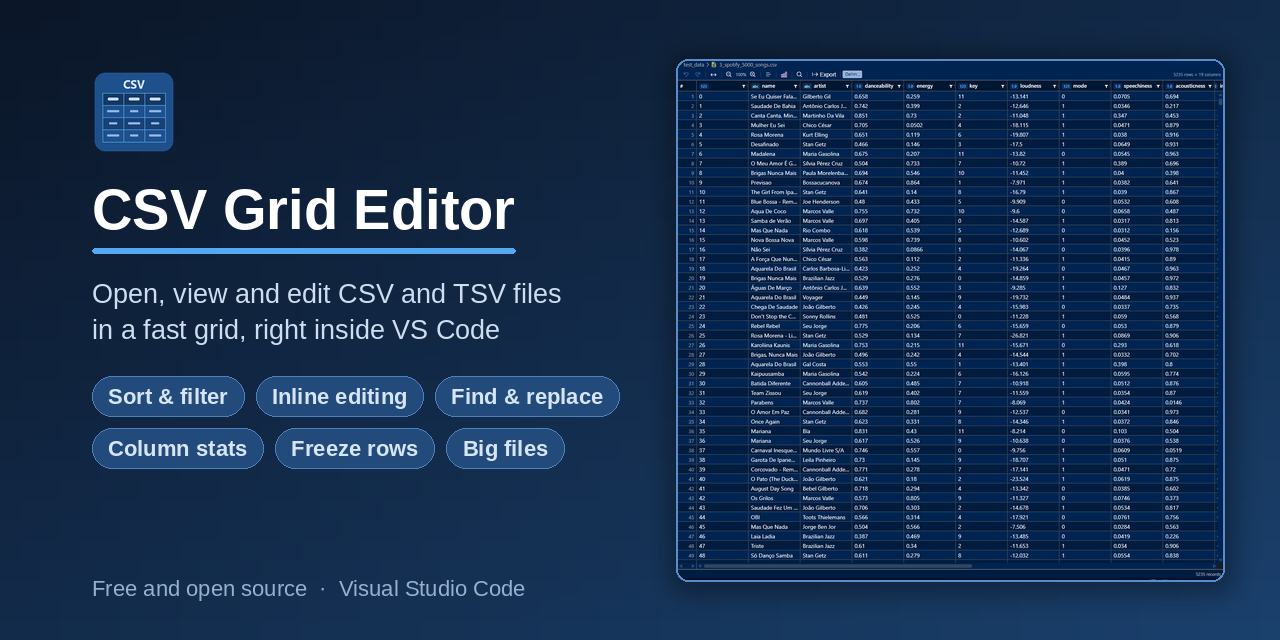Select the cell 'Mulher Eu Sei'
The width and height of the screenshot is (1280, 640).
(775, 125)
